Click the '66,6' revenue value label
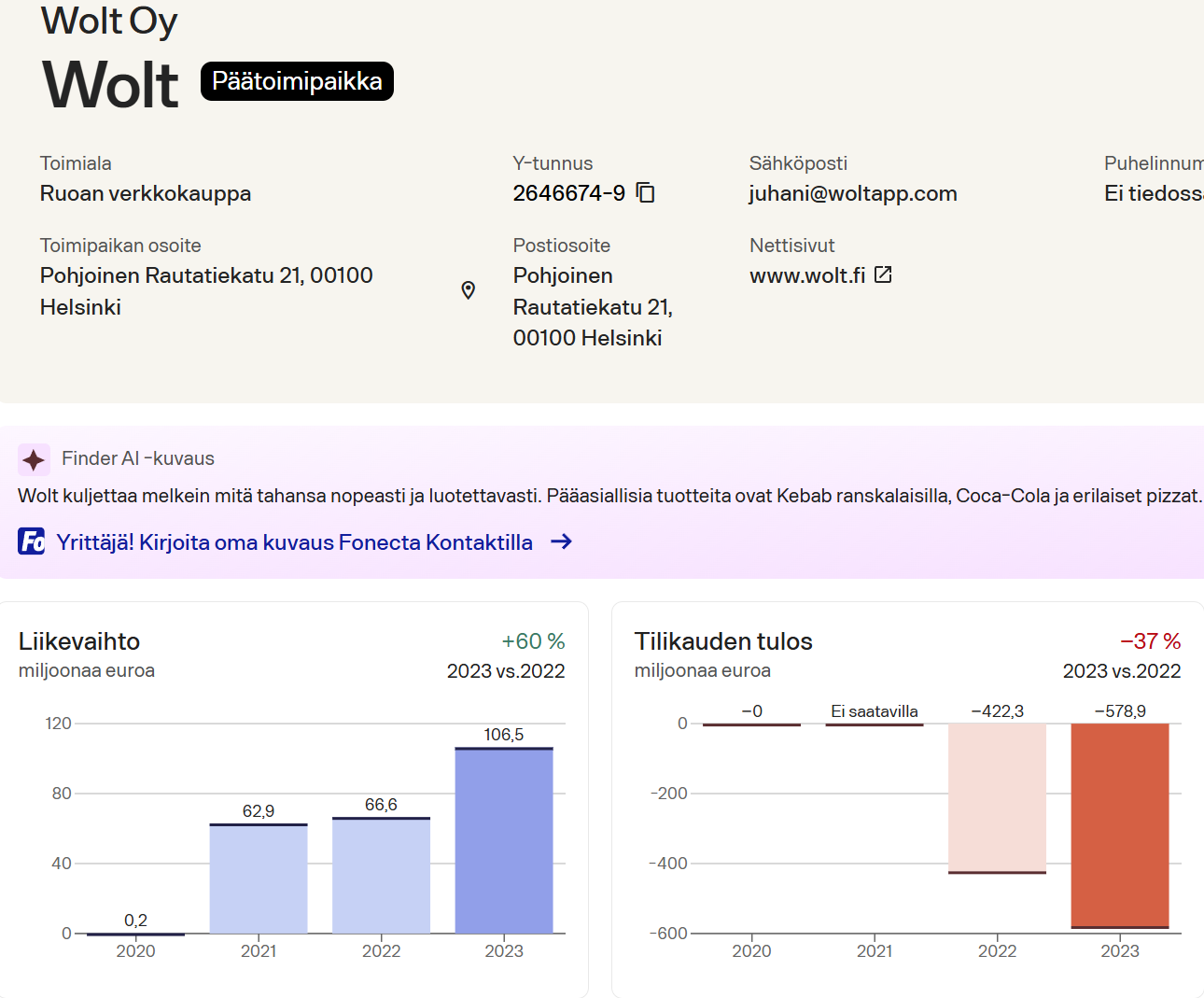The width and height of the screenshot is (1204, 998). [381, 805]
